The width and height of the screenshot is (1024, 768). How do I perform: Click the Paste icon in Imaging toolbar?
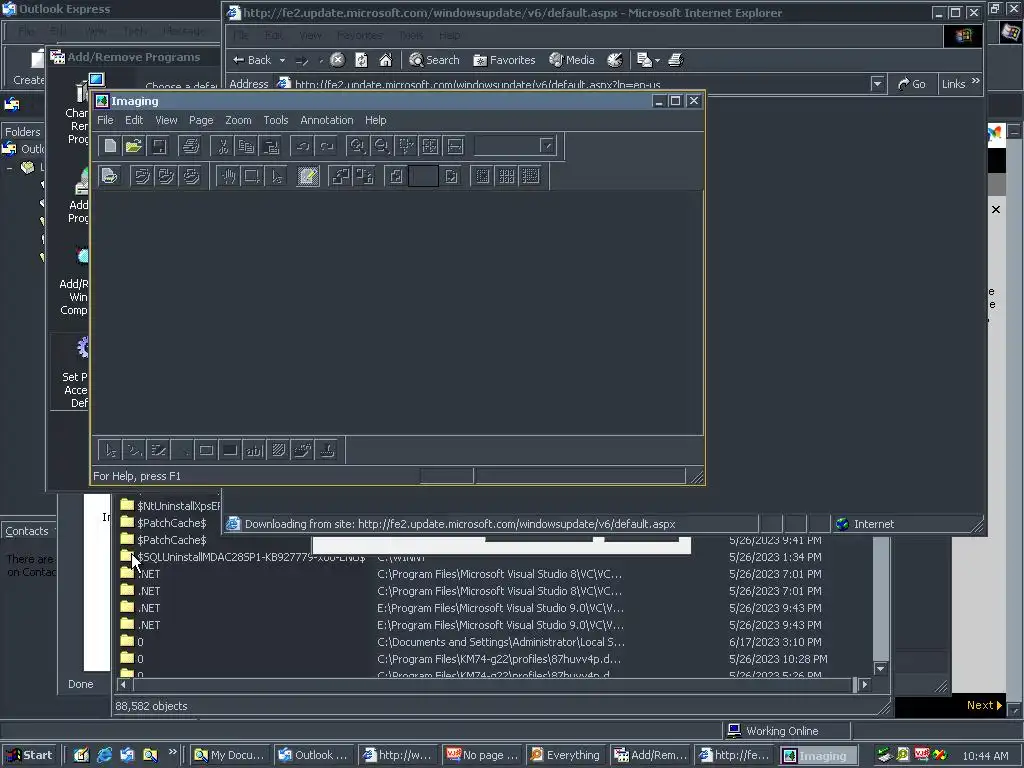click(270, 146)
